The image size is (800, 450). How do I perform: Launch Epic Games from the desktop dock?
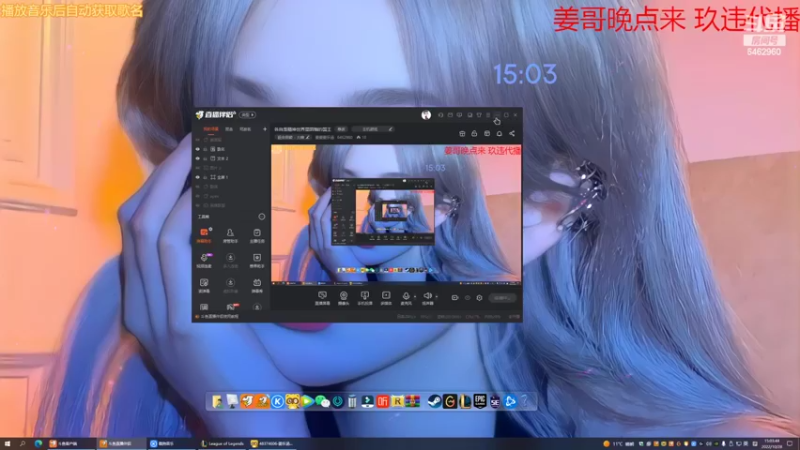[480, 401]
